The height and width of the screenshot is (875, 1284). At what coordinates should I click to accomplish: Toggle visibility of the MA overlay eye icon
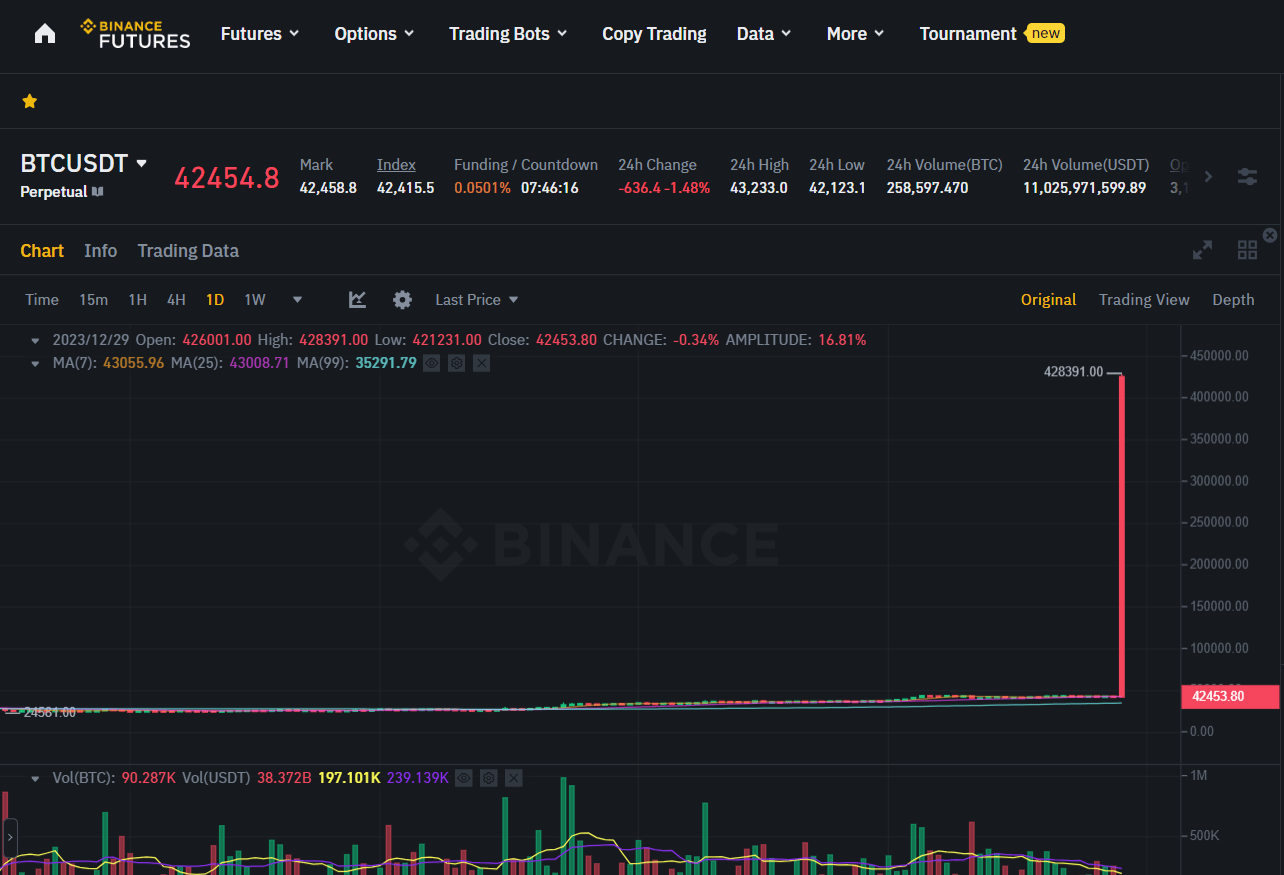[x=431, y=362]
